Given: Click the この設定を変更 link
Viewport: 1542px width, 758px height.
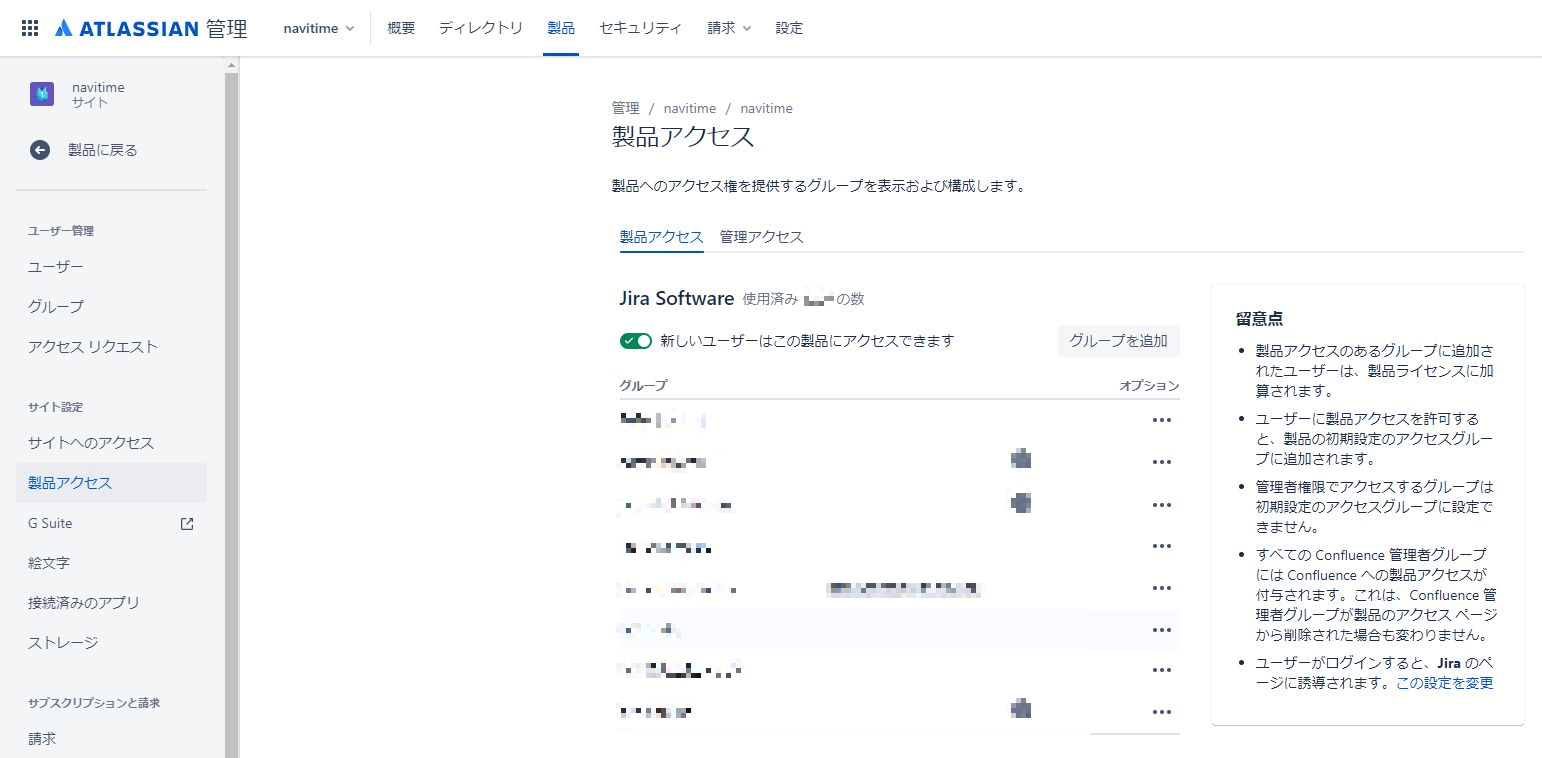Looking at the screenshot, I should click(1444, 683).
